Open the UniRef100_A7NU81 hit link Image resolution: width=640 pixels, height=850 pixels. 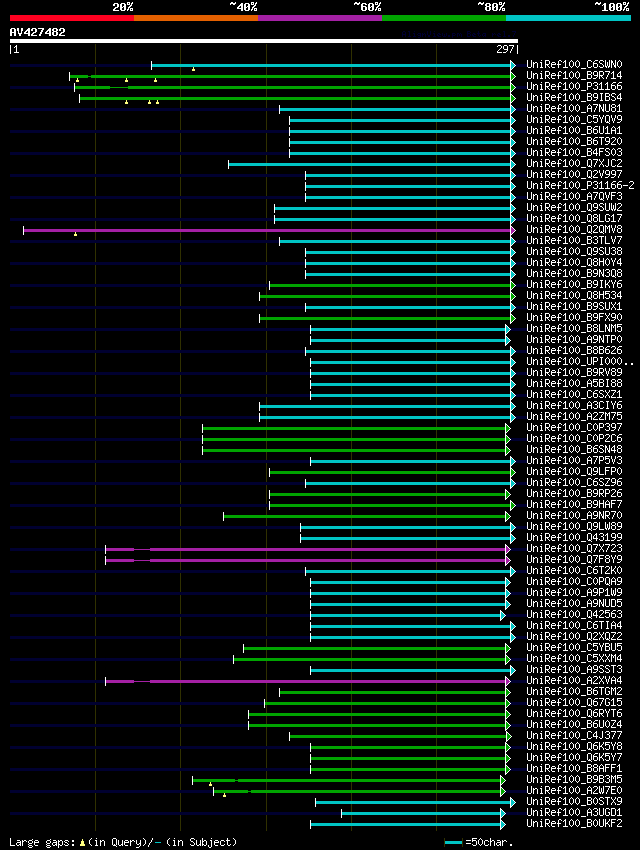pos(574,108)
